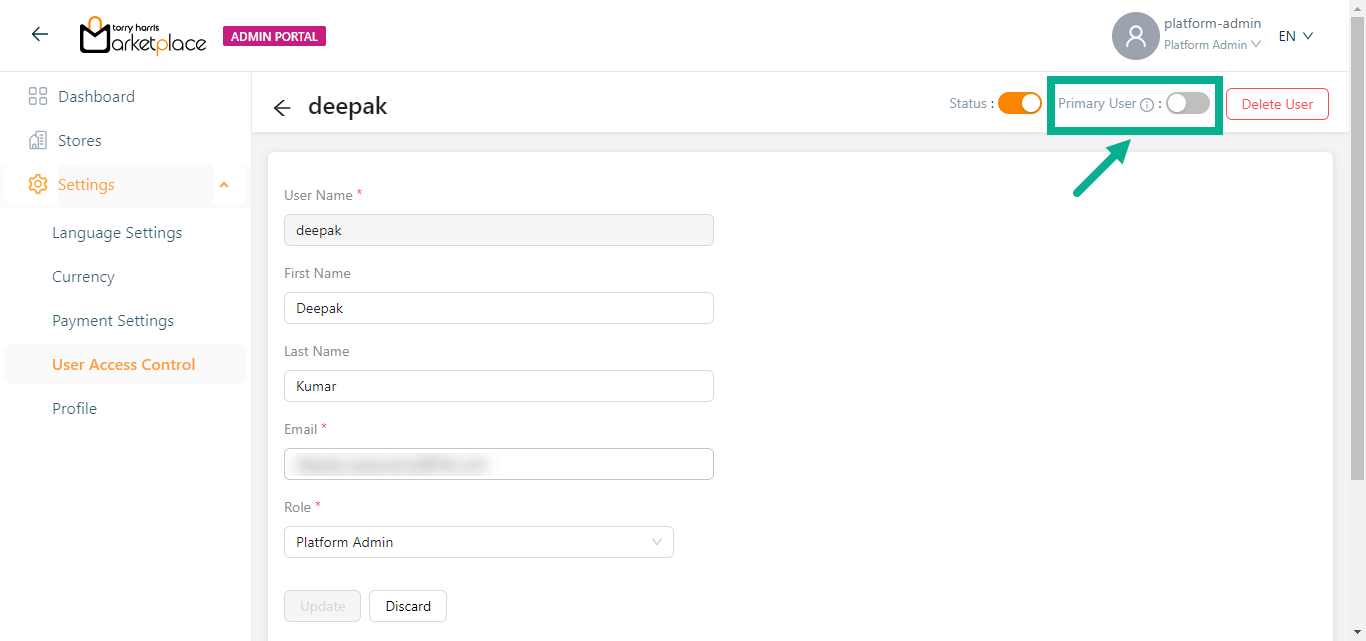Click the First Name input field

click(x=498, y=308)
